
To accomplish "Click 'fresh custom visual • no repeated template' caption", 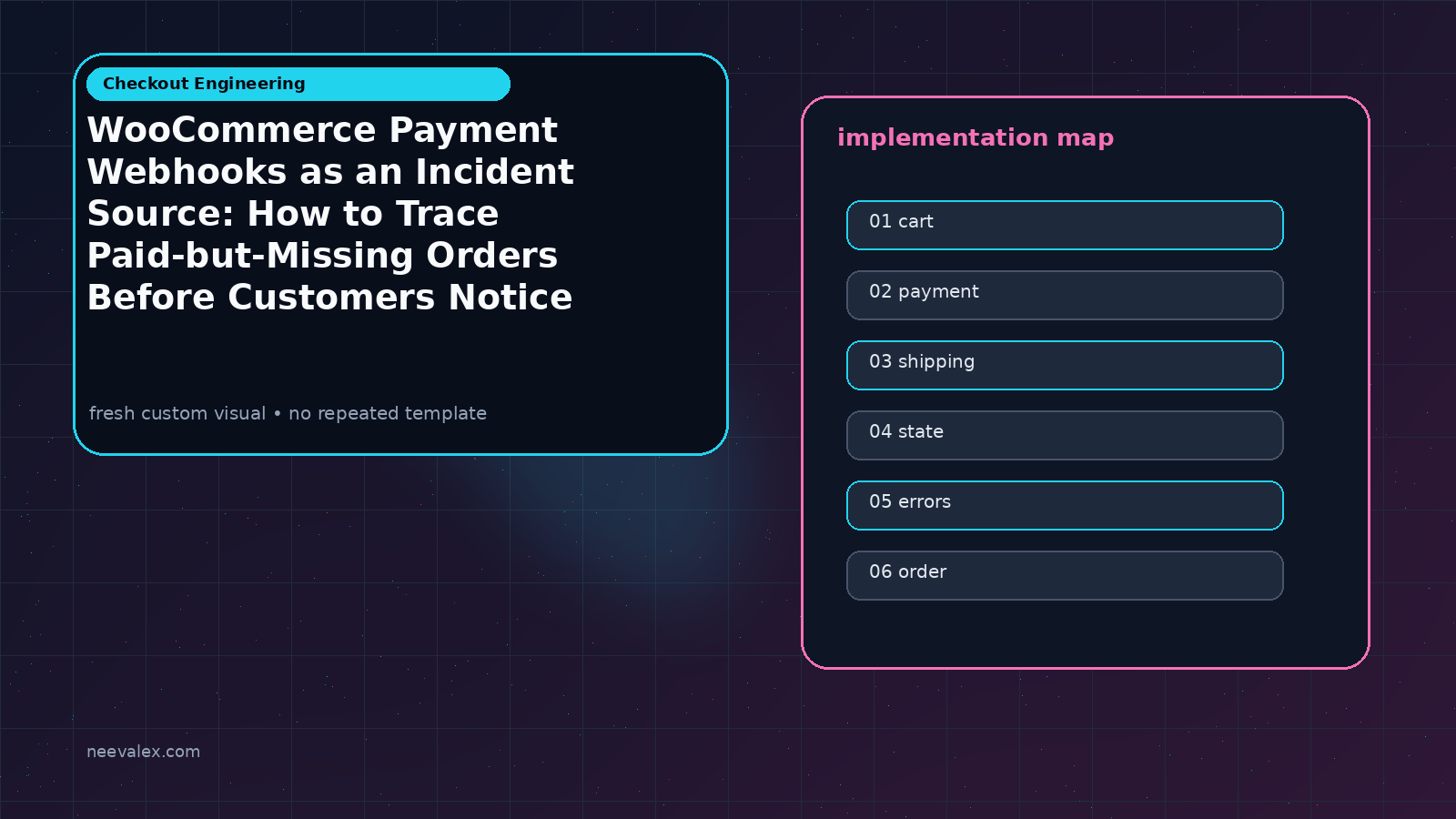I will (288, 413).
